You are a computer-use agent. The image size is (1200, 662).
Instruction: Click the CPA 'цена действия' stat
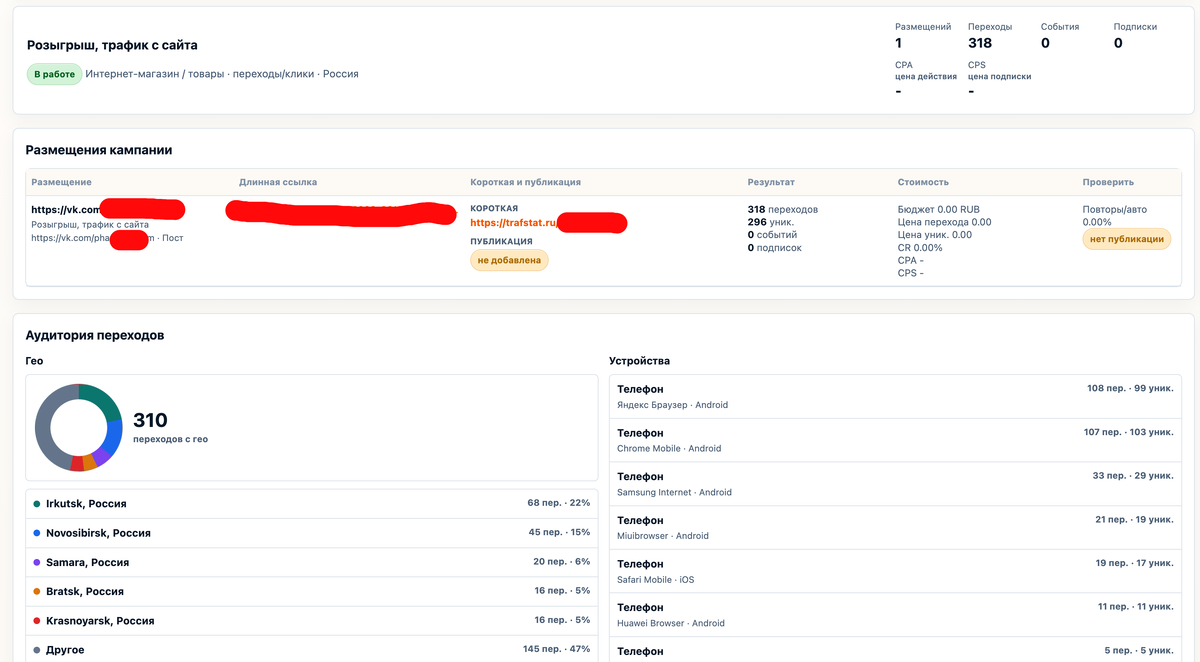point(926,79)
